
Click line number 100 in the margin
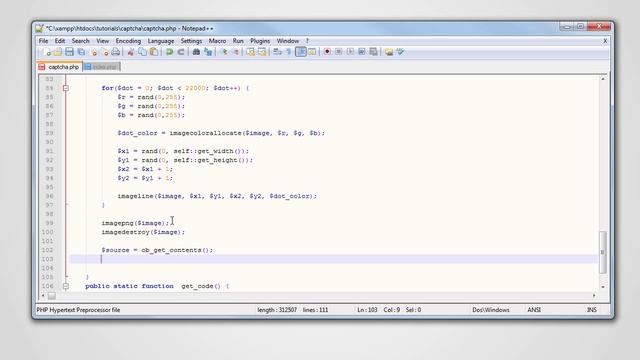pyautogui.click(x=47, y=232)
